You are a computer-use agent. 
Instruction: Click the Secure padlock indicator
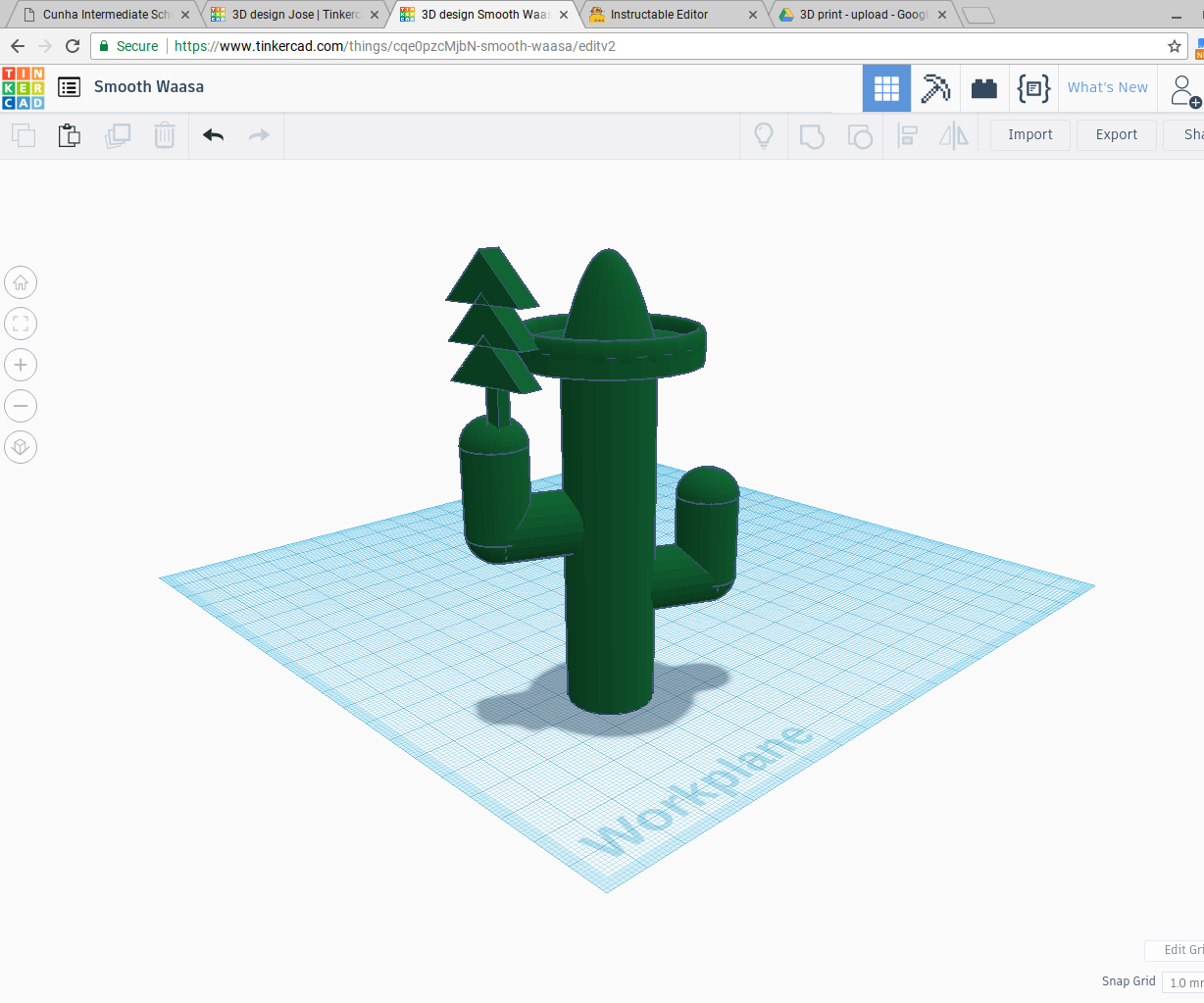[128, 46]
